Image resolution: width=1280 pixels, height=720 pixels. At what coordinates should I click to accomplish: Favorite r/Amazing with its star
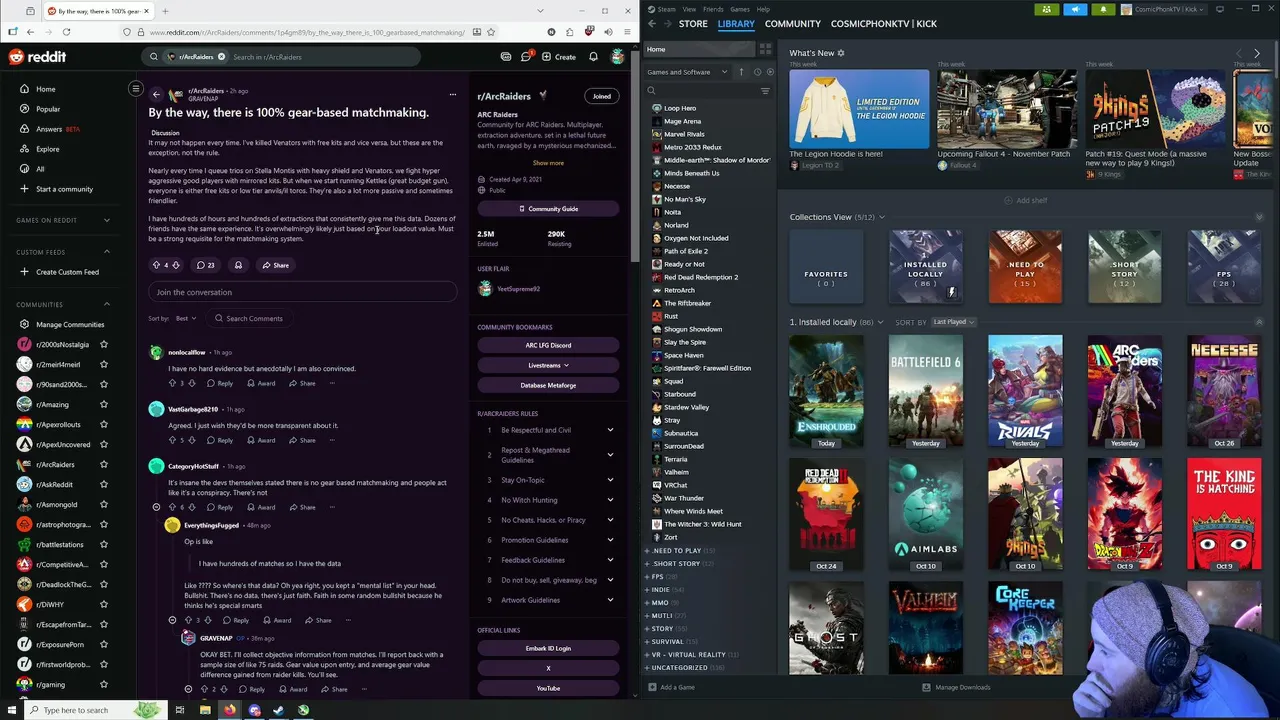[x=103, y=404]
